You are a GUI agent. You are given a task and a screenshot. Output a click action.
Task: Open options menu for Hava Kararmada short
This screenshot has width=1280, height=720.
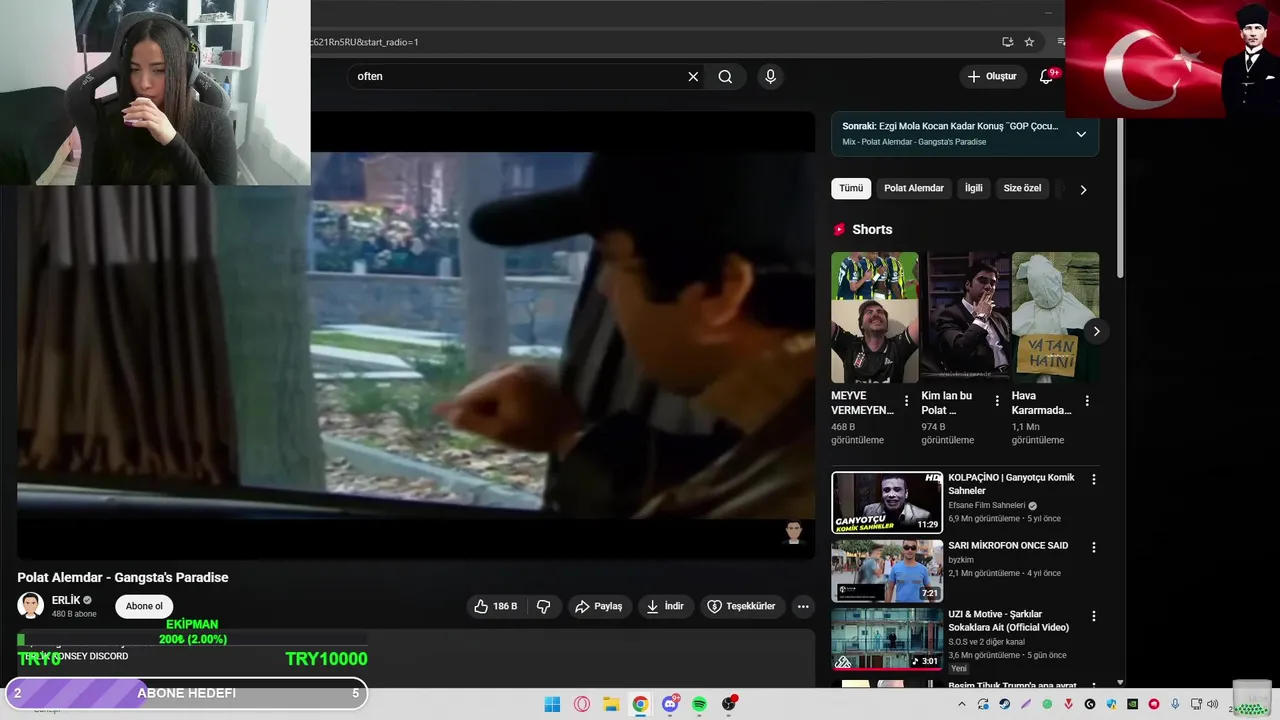(1087, 401)
